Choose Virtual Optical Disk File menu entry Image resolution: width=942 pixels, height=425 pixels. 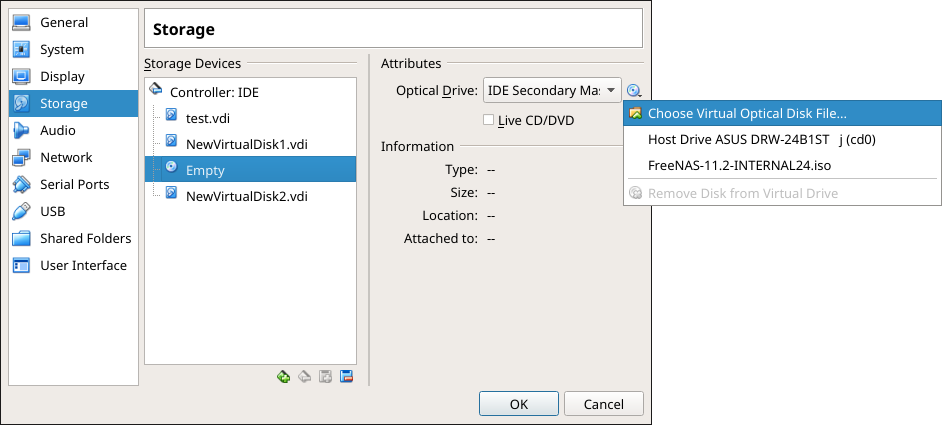point(746,114)
